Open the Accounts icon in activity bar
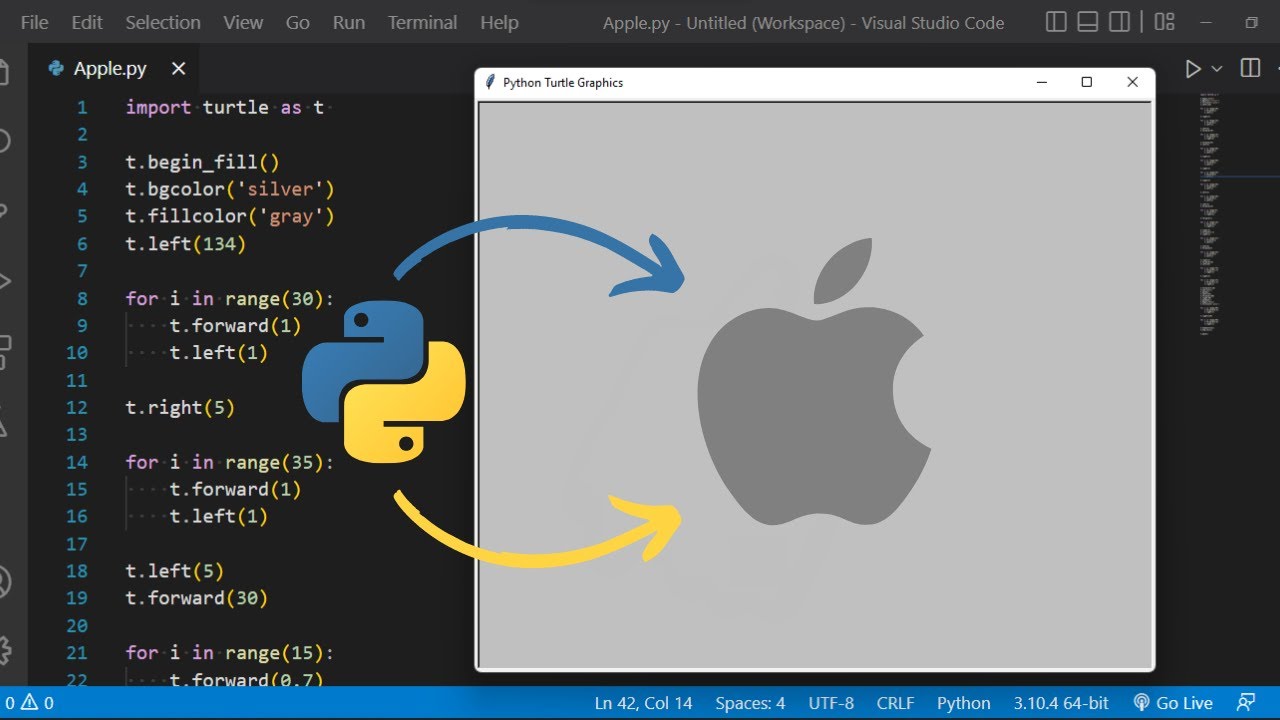Viewport: 1280px width, 720px height. [x=4, y=581]
